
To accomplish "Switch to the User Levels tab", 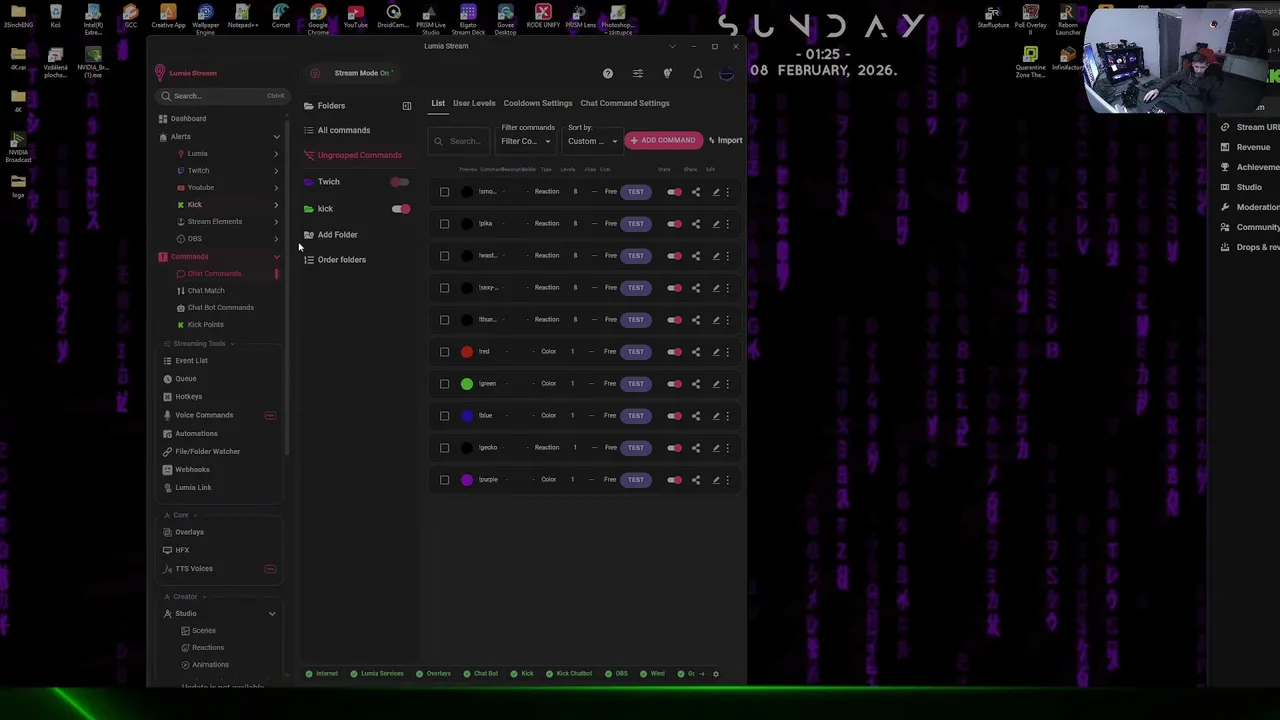I will [474, 103].
